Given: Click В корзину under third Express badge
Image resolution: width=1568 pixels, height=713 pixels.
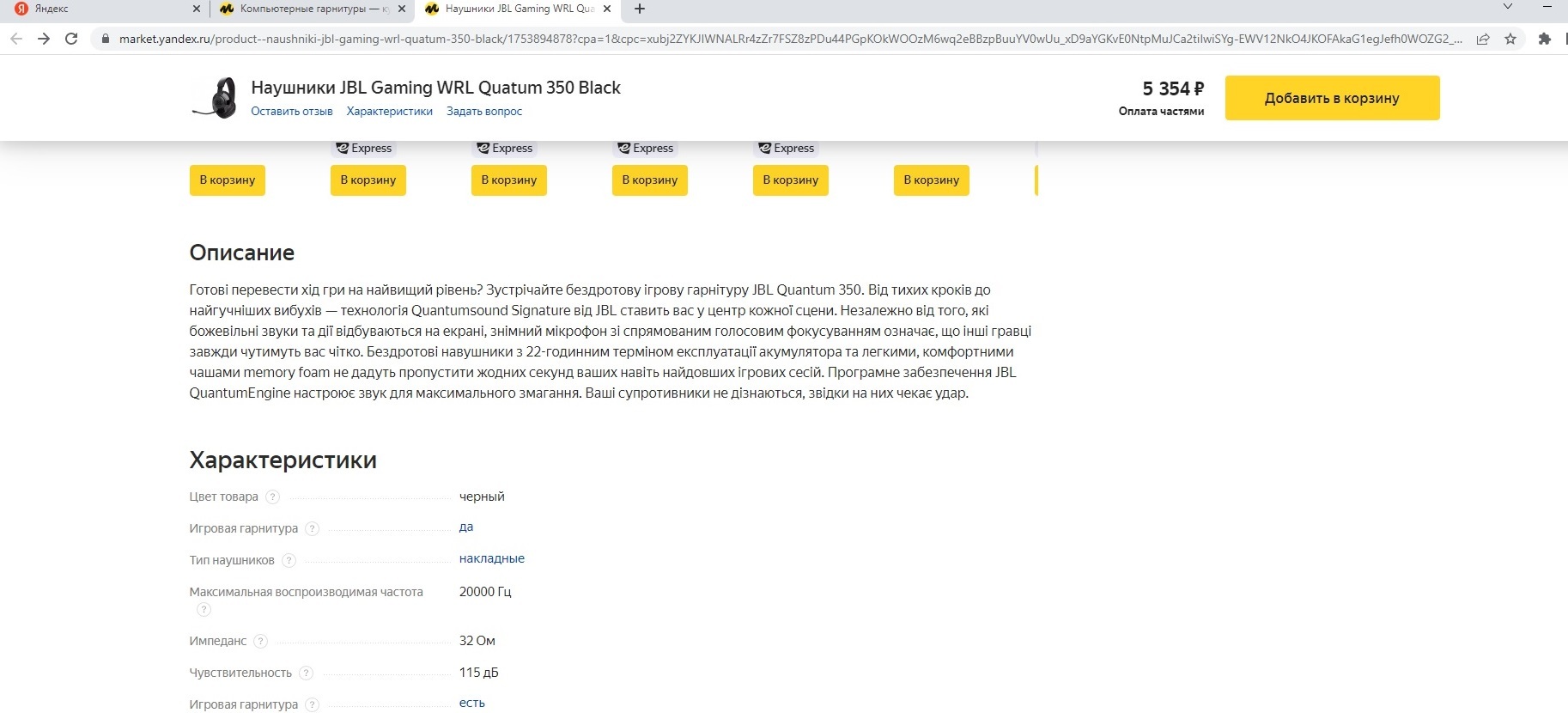Looking at the screenshot, I should (x=650, y=180).
